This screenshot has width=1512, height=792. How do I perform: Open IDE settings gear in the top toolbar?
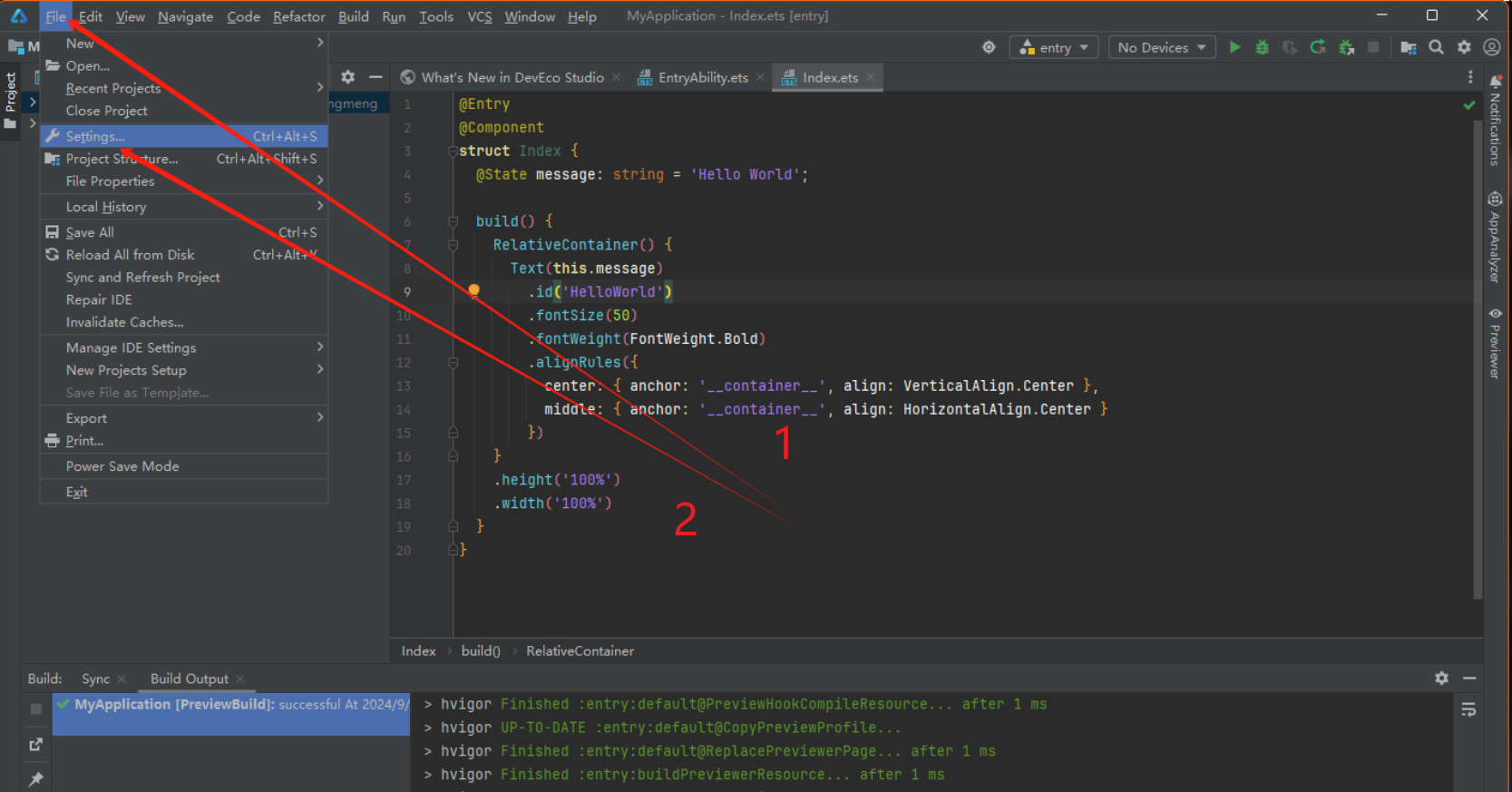coord(1464,47)
